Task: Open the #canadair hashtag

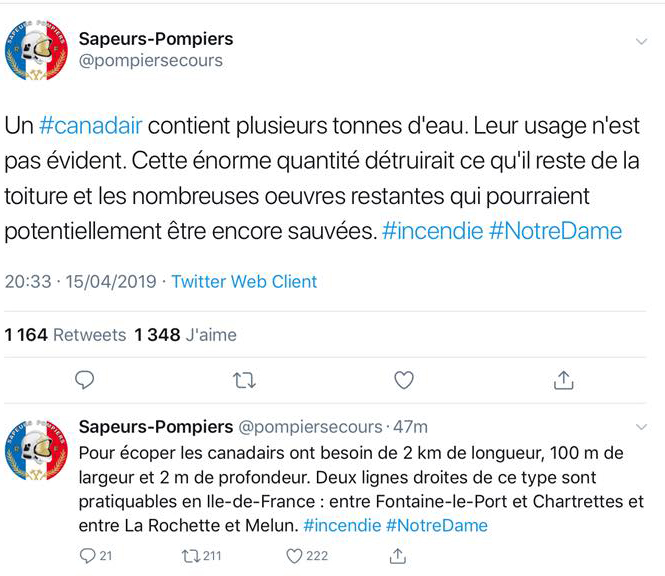Action: 90,127
